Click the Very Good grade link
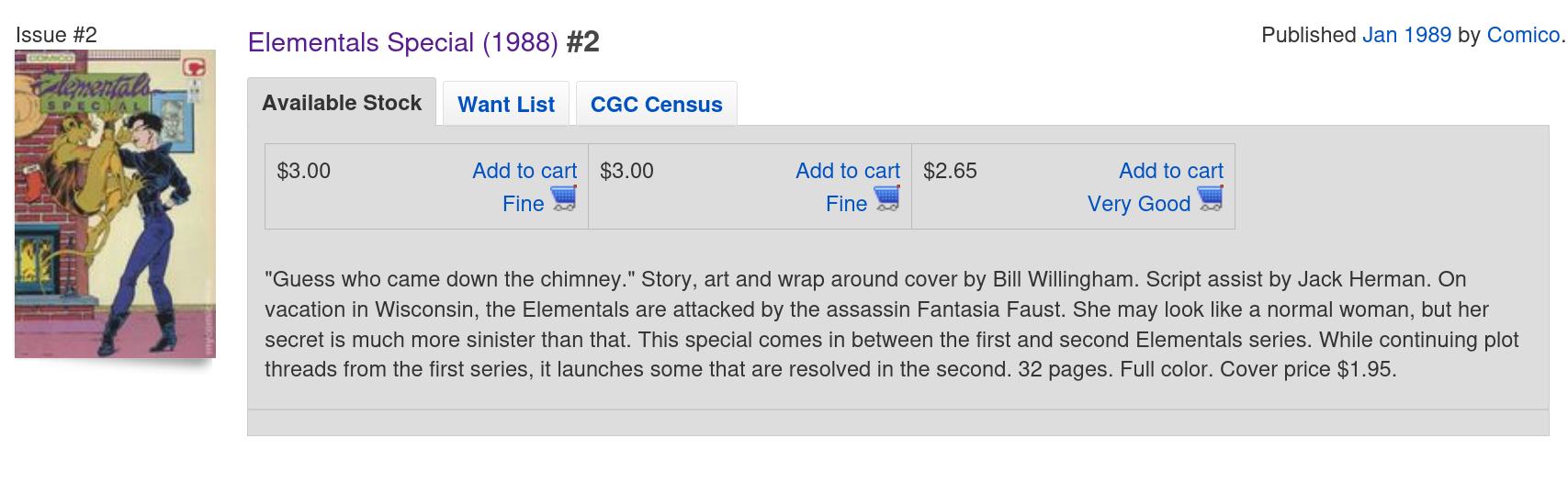The height and width of the screenshot is (483, 1568). [x=1138, y=204]
